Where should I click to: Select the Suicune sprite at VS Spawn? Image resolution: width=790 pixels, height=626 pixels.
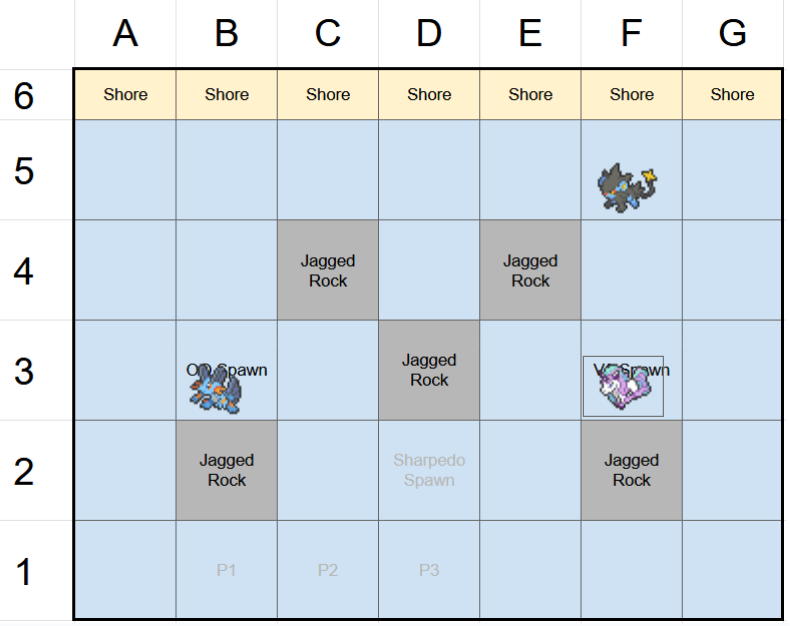(x=622, y=386)
